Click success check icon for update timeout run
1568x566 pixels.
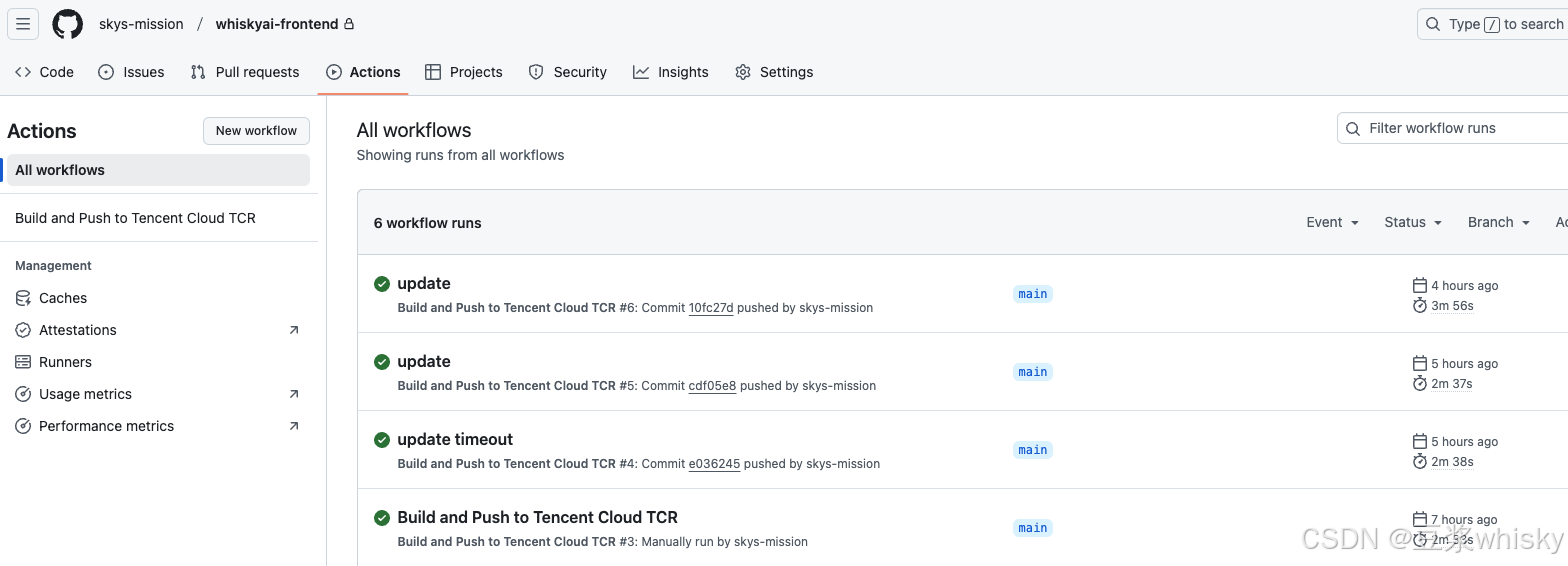click(382, 440)
